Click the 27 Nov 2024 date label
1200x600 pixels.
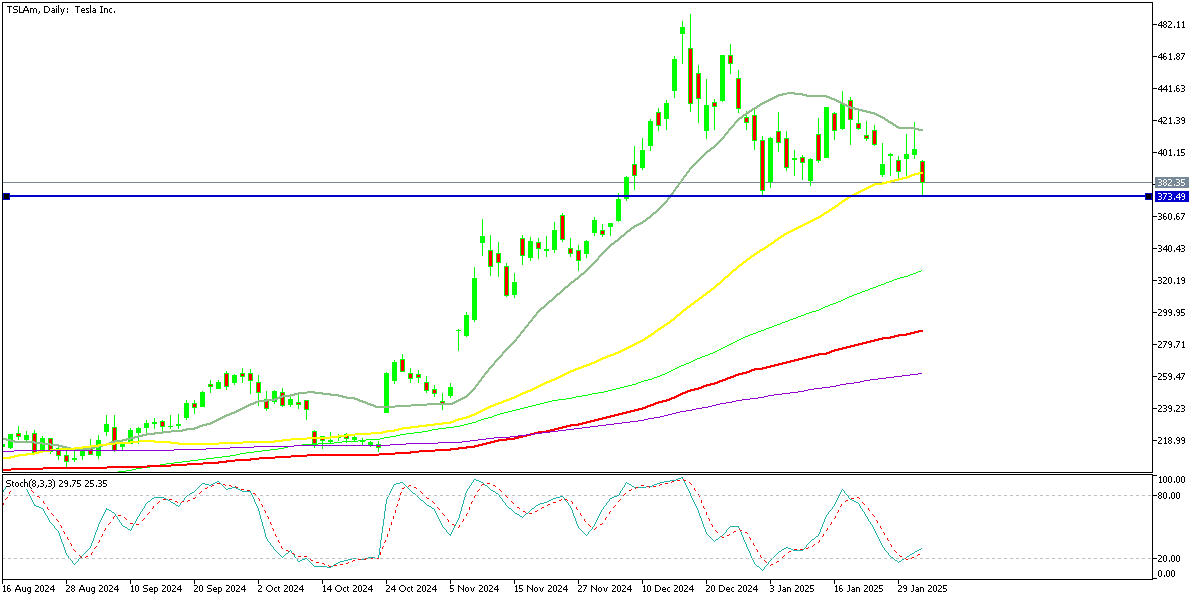click(x=603, y=589)
